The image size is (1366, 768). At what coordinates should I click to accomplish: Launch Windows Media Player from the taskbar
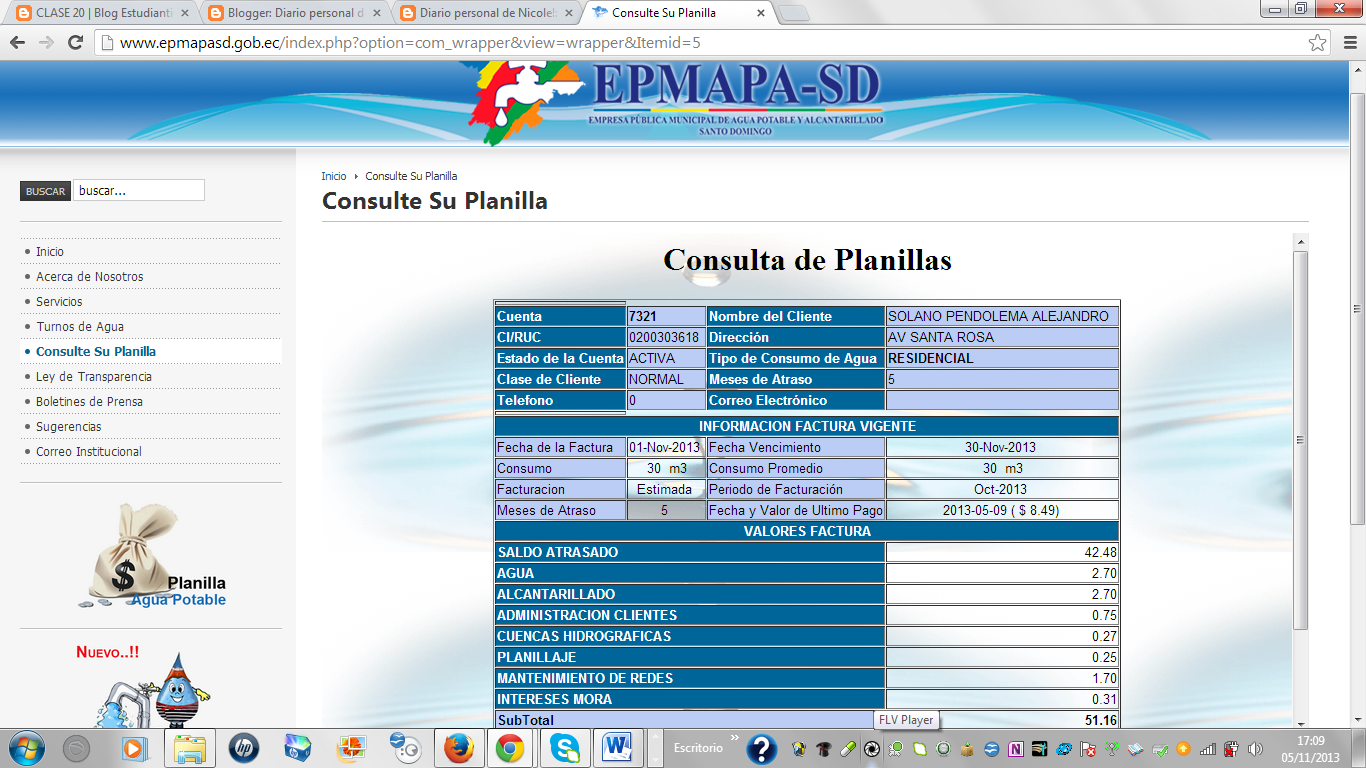(132, 748)
